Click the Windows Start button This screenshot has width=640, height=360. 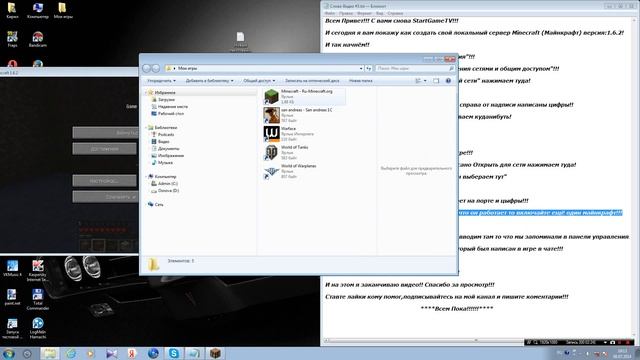coord(9,353)
